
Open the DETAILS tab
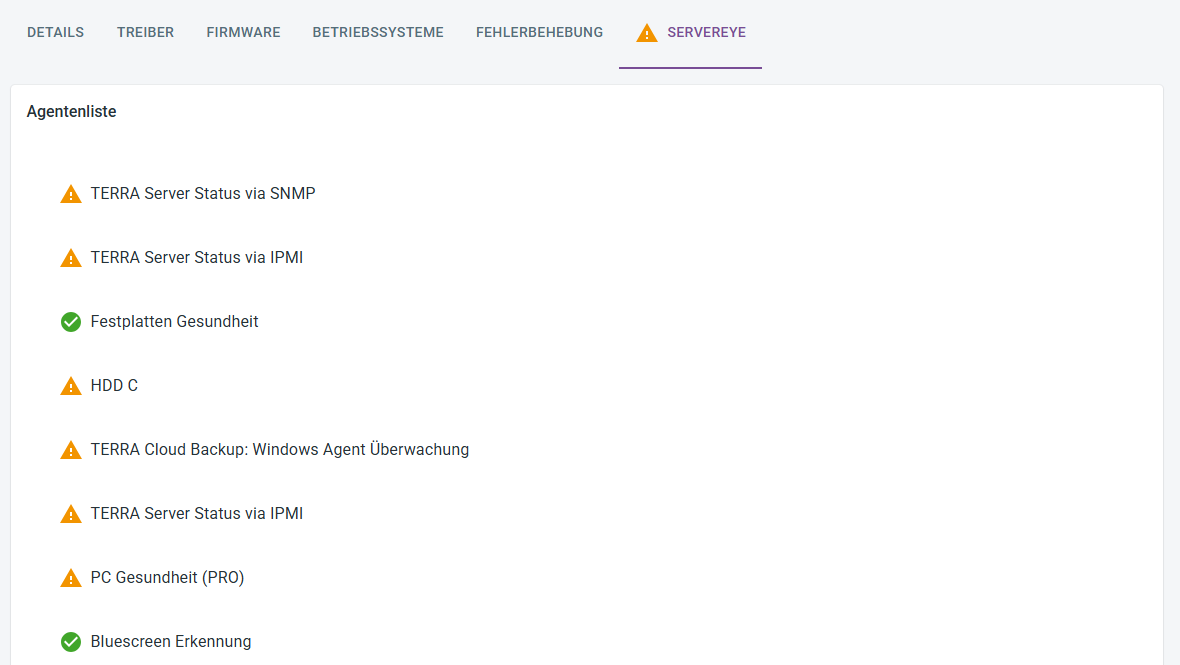(x=56, y=32)
